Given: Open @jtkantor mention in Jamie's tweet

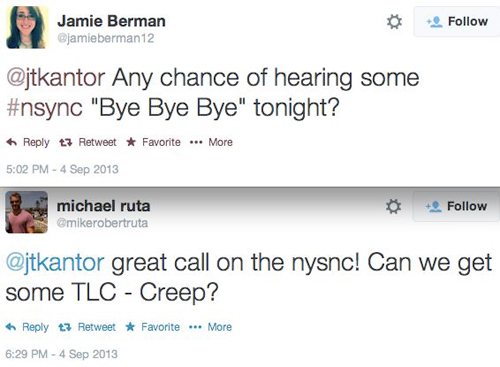Looking at the screenshot, I should pyautogui.click(x=56, y=78).
